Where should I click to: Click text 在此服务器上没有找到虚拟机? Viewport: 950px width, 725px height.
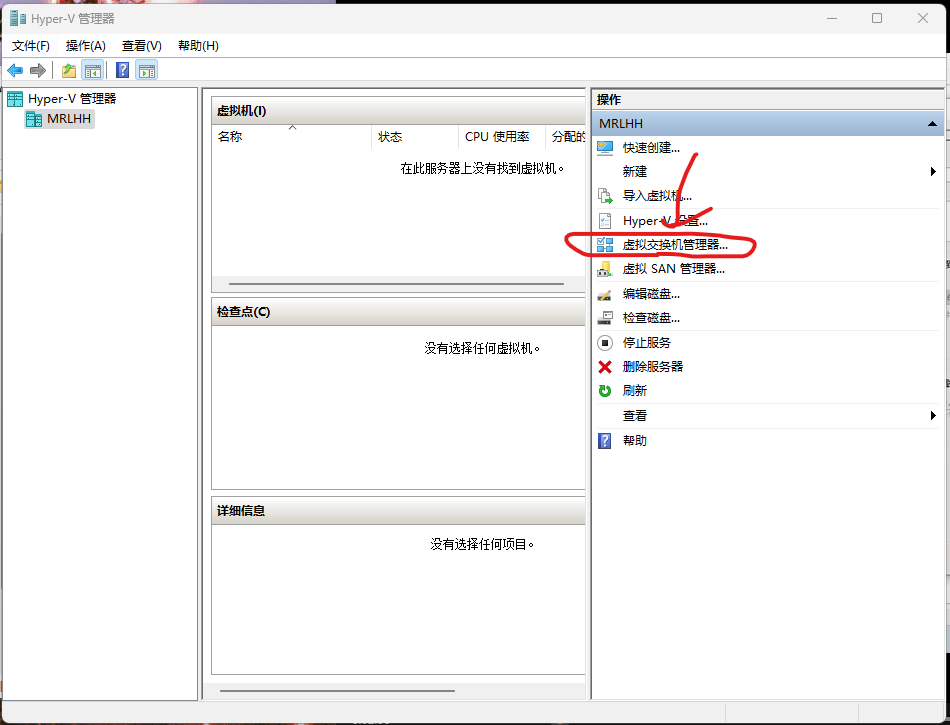[482, 168]
